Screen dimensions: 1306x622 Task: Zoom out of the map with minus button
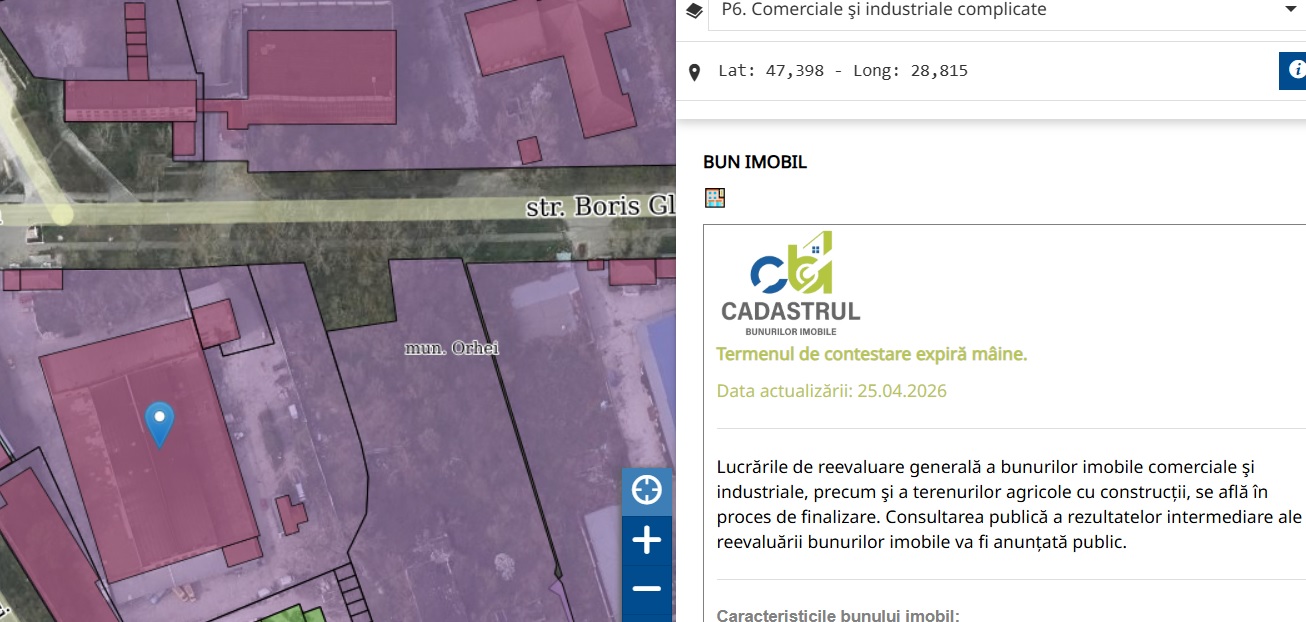[x=647, y=589]
